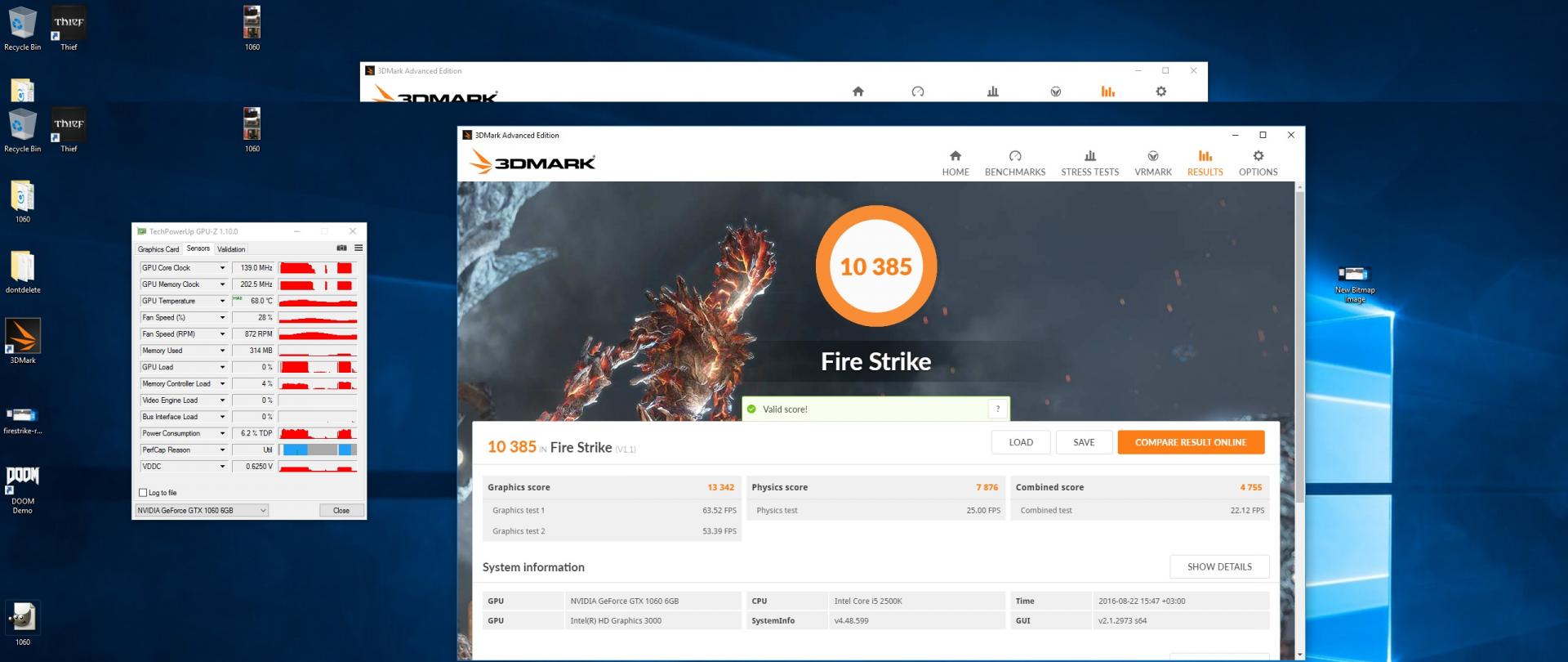Open Stress Tests in the front 3DMark window
Screen dimensions: 1568x662
[1089, 163]
